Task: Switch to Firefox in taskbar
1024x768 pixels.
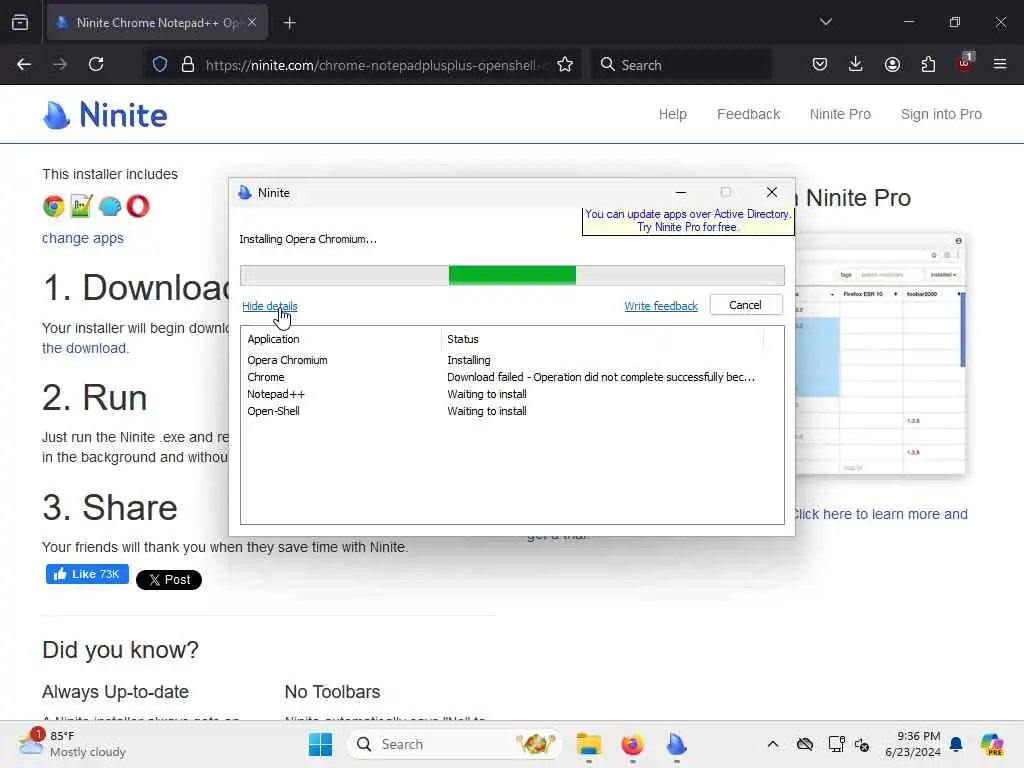Action: 632,744
